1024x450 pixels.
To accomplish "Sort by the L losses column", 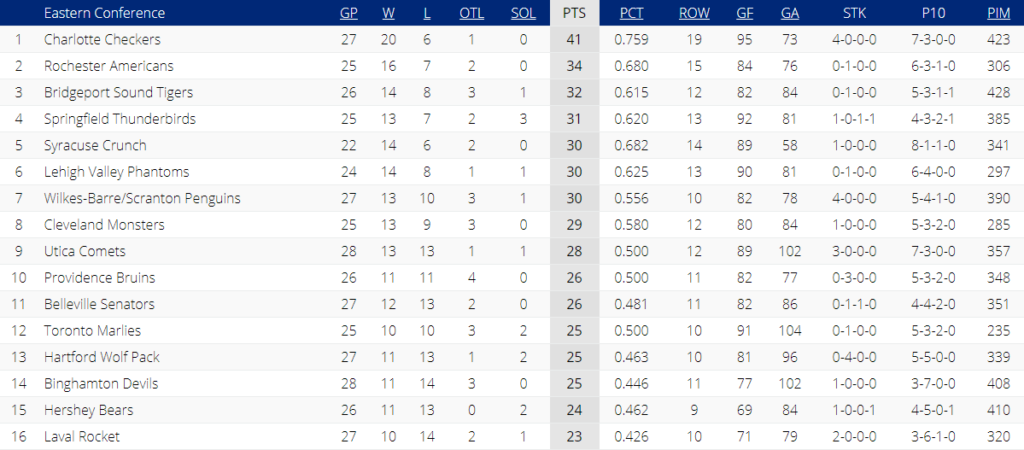I will (426, 13).
